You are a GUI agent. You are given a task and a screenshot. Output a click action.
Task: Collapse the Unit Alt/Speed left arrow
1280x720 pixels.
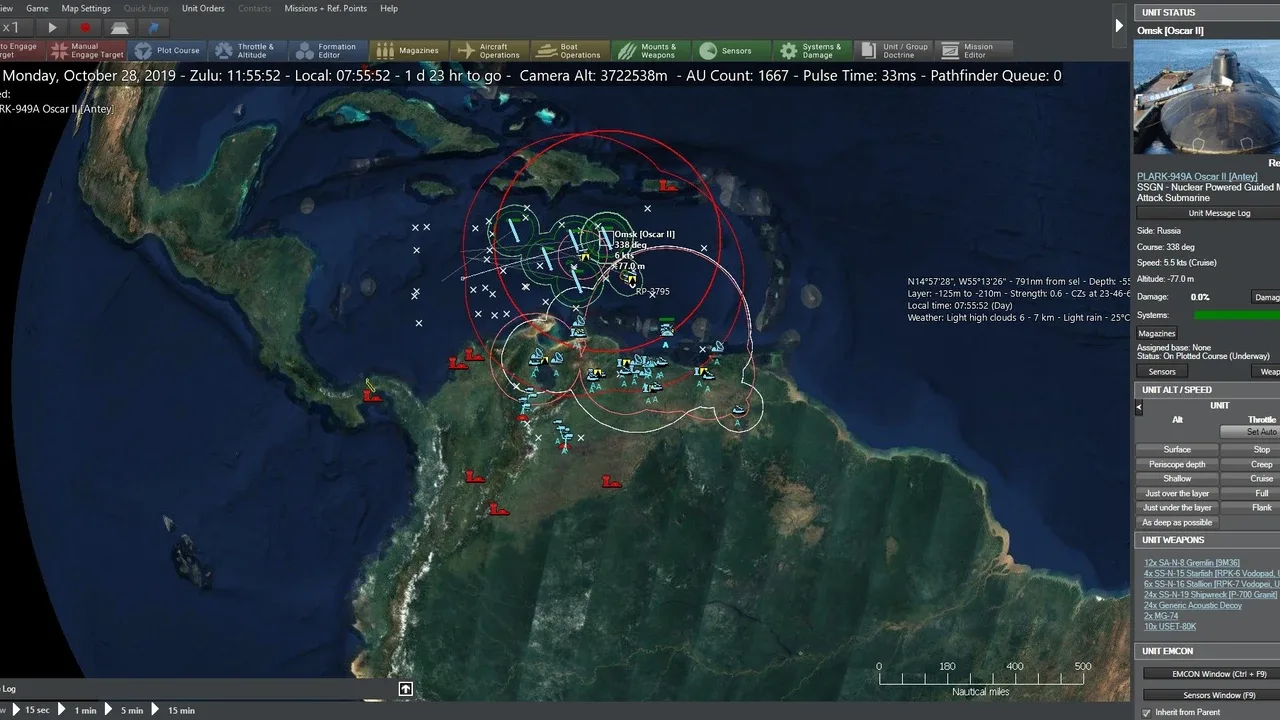[1138, 407]
